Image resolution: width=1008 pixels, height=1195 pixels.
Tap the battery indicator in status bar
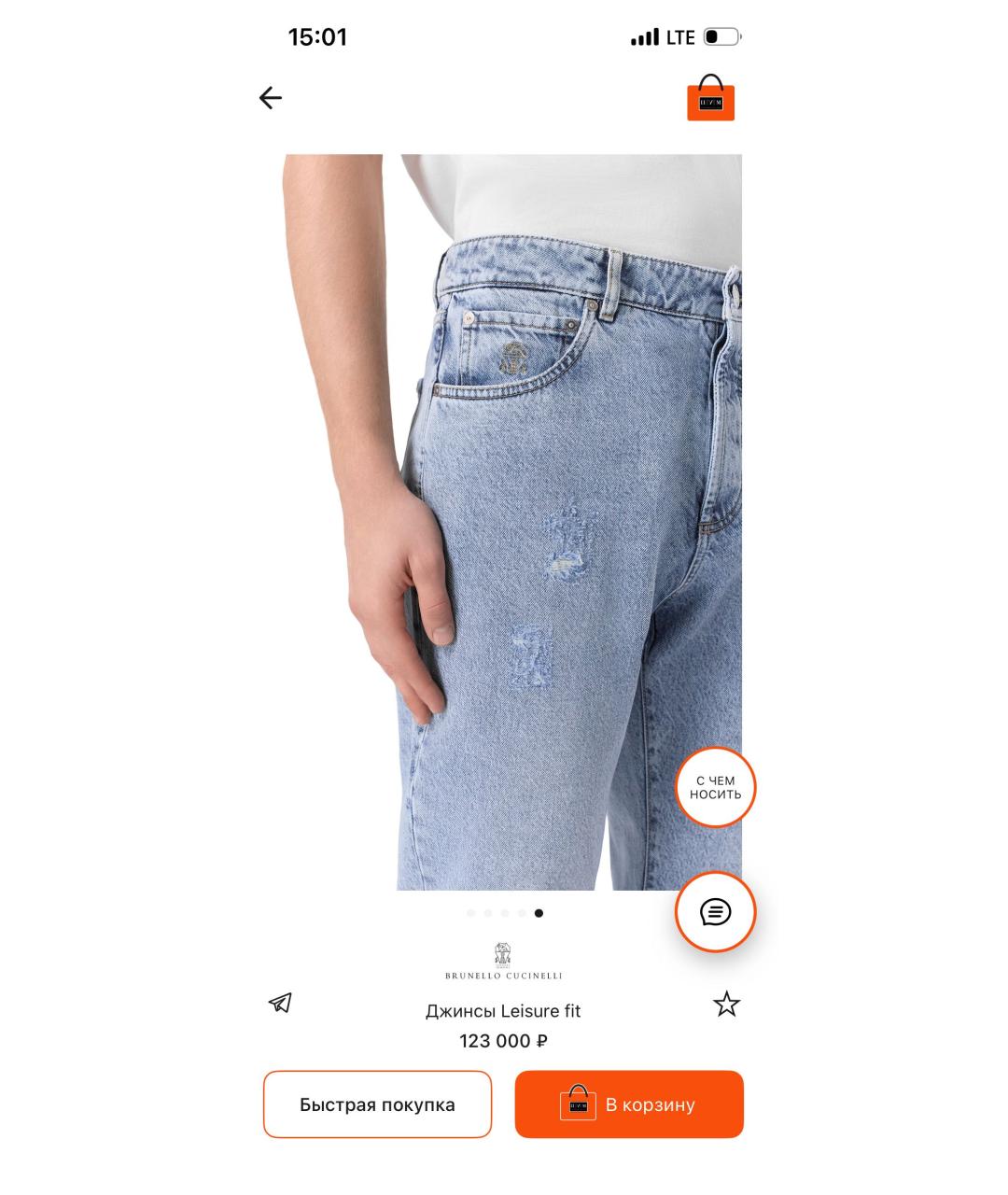point(721,37)
